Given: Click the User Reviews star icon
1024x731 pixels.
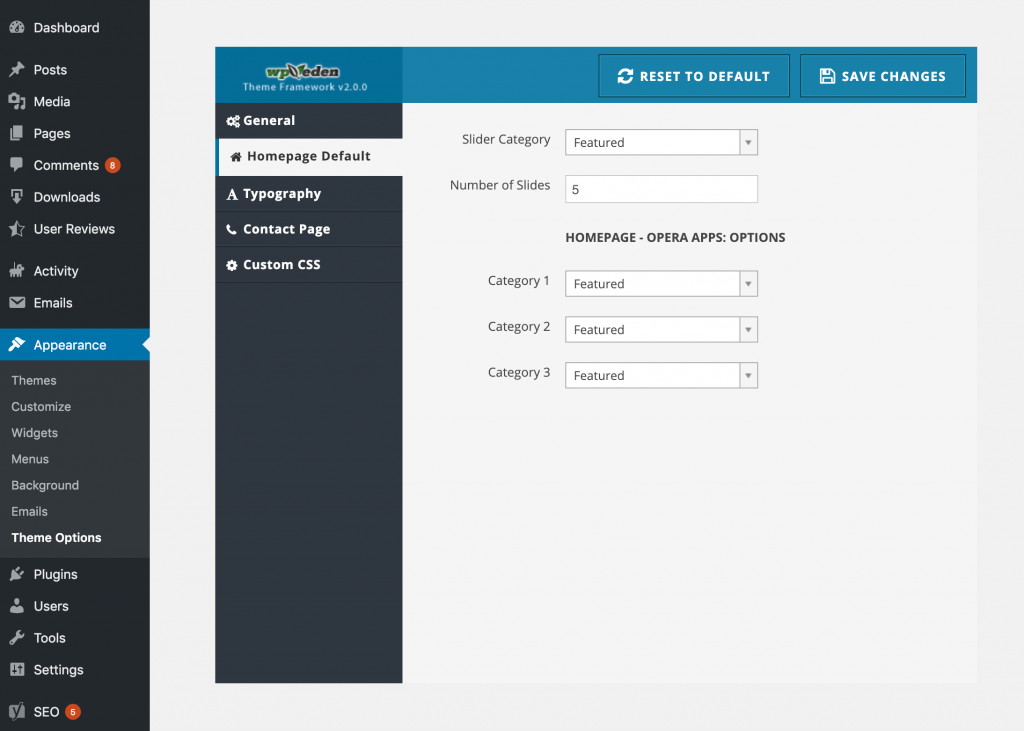Looking at the screenshot, I should (17, 229).
